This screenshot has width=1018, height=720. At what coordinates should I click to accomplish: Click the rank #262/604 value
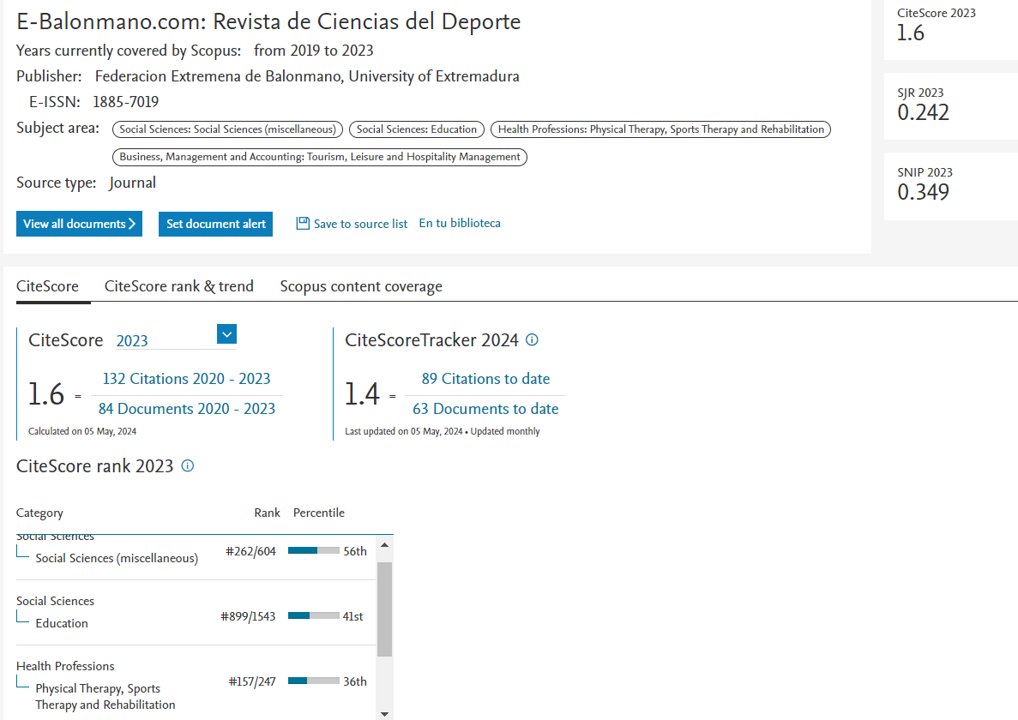[x=251, y=551]
